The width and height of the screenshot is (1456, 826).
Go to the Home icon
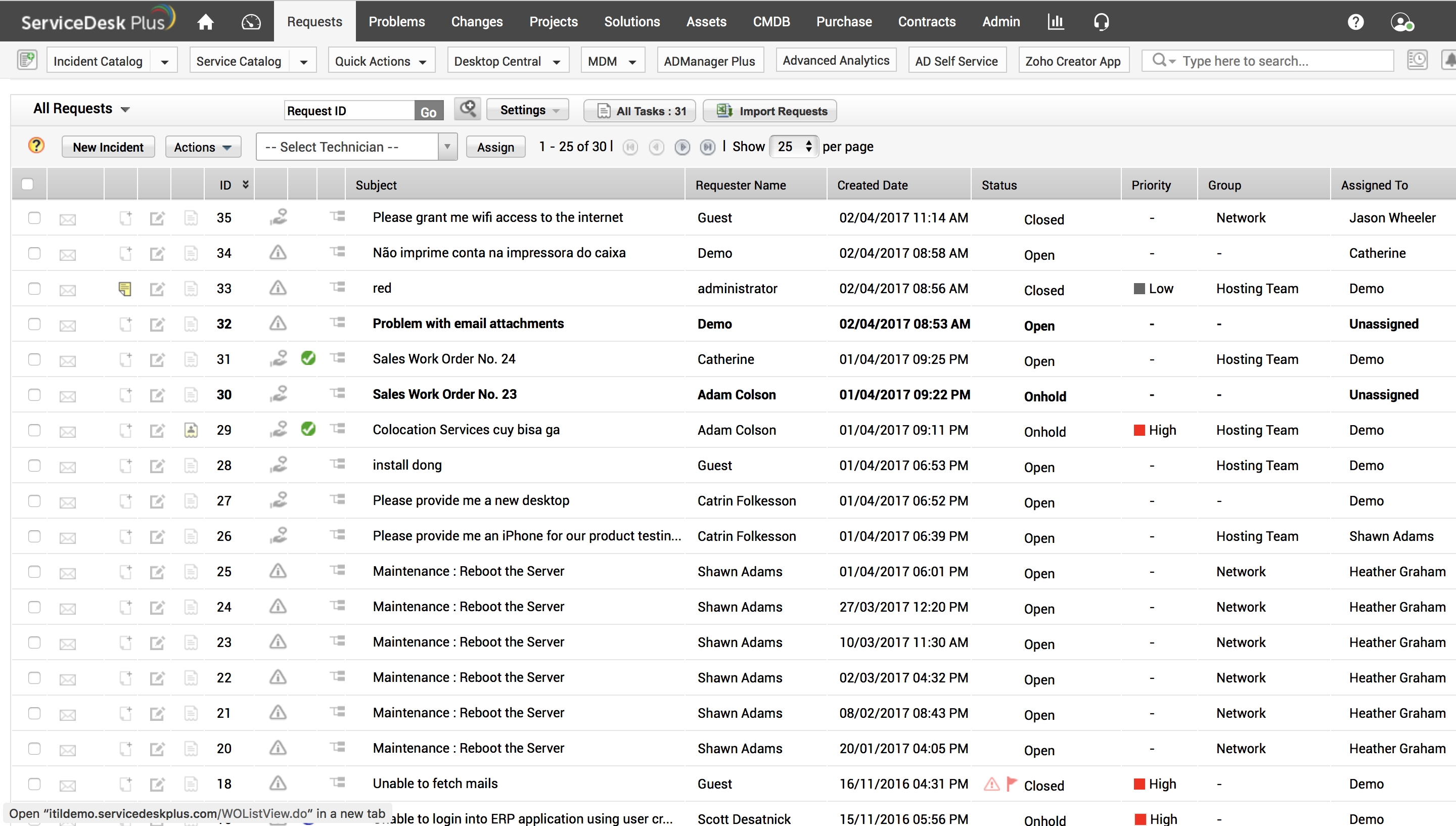[x=205, y=22]
